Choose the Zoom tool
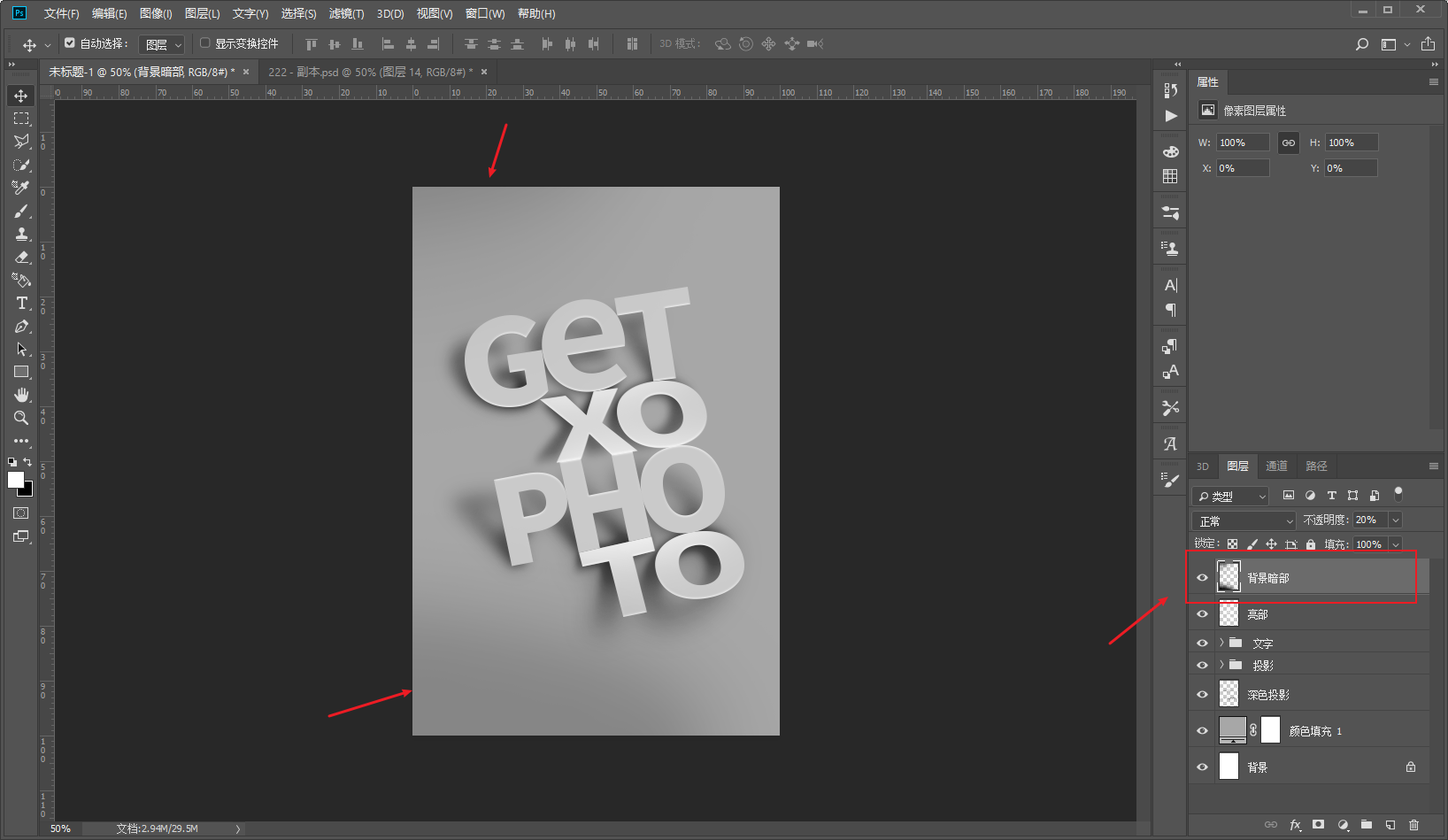 [21, 418]
